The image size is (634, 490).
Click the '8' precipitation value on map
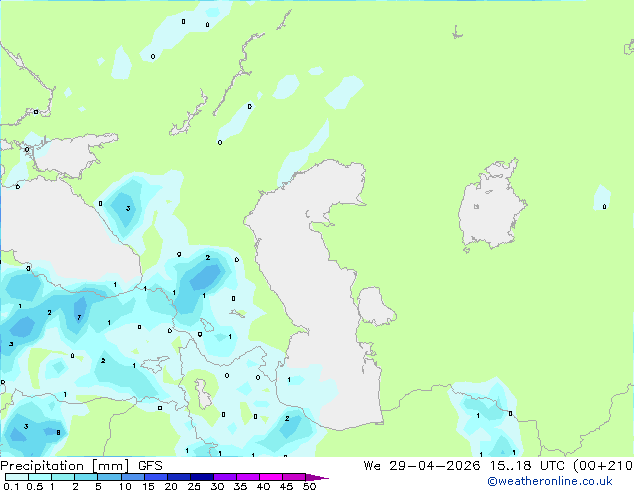click(x=58, y=433)
